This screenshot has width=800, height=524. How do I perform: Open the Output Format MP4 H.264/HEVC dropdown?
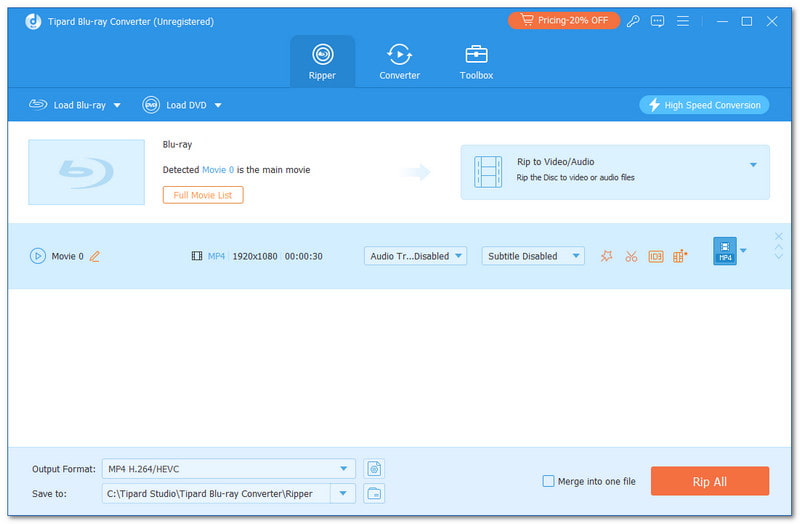coord(229,469)
